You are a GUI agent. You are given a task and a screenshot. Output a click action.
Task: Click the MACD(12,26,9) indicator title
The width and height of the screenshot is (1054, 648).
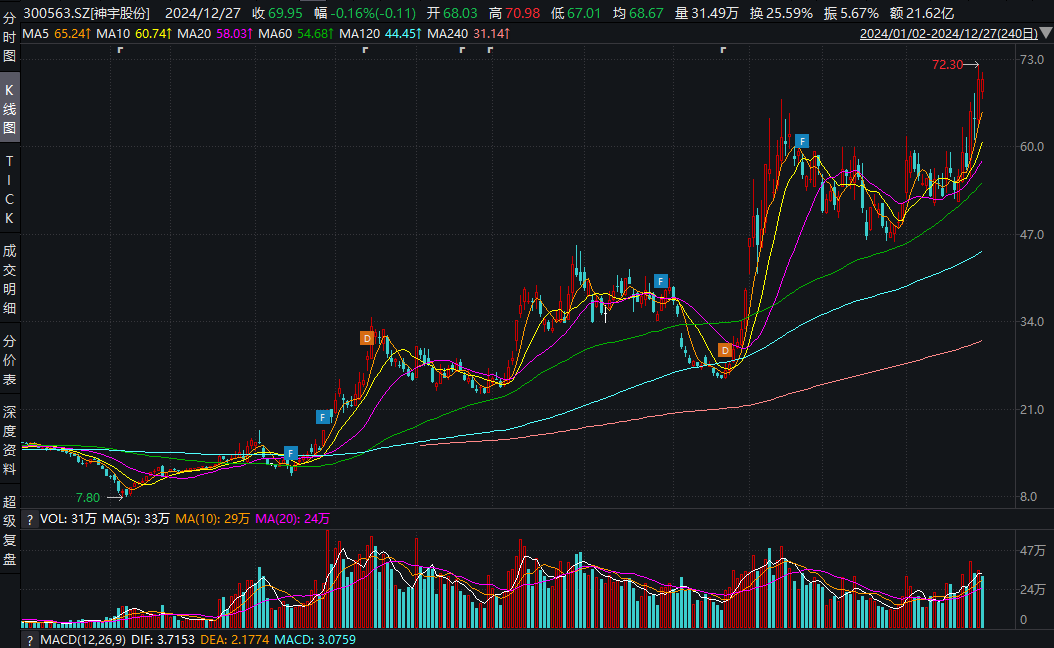pos(83,640)
